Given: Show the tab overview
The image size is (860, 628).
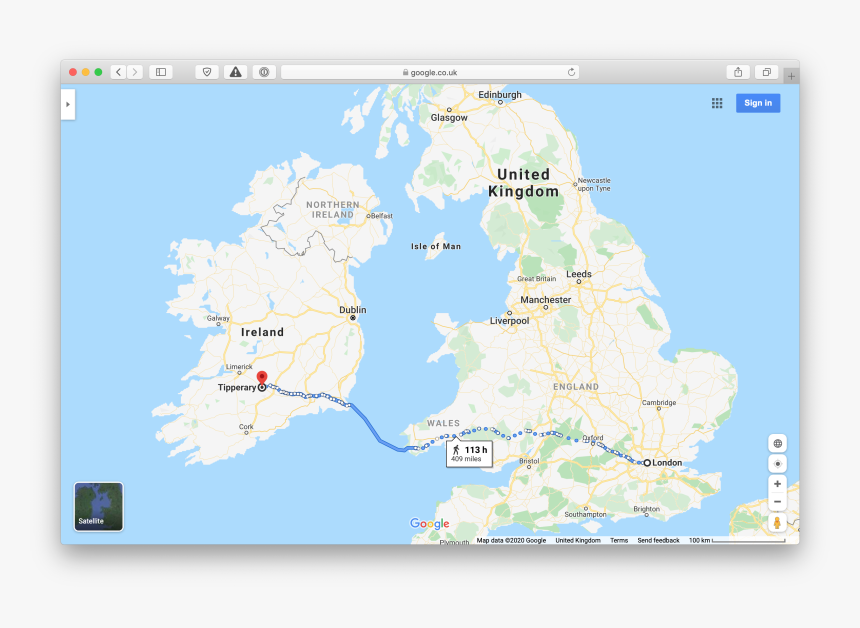Looking at the screenshot, I should click(767, 72).
